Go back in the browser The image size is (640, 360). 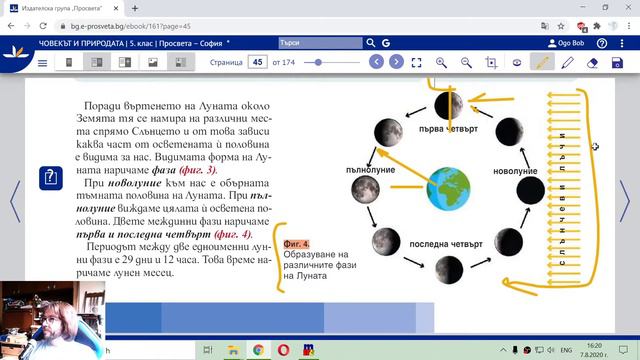pos(11,26)
